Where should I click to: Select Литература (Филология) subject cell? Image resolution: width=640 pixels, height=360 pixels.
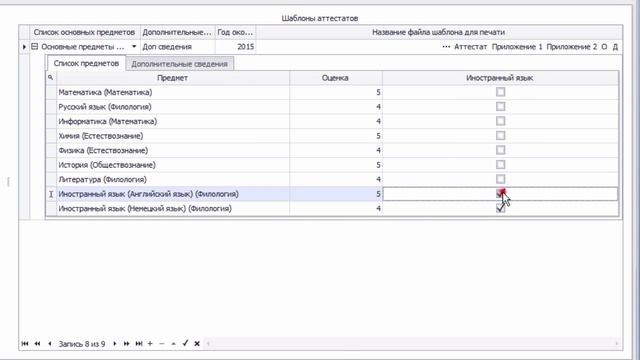(173, 180)
